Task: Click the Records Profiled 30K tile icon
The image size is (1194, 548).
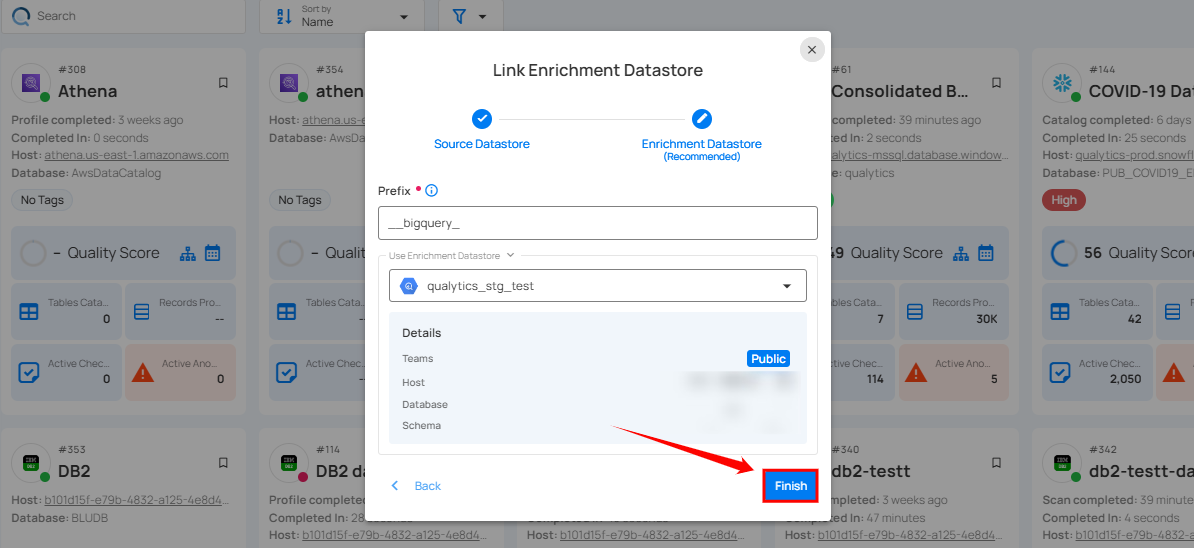Action: pos(915,312)
